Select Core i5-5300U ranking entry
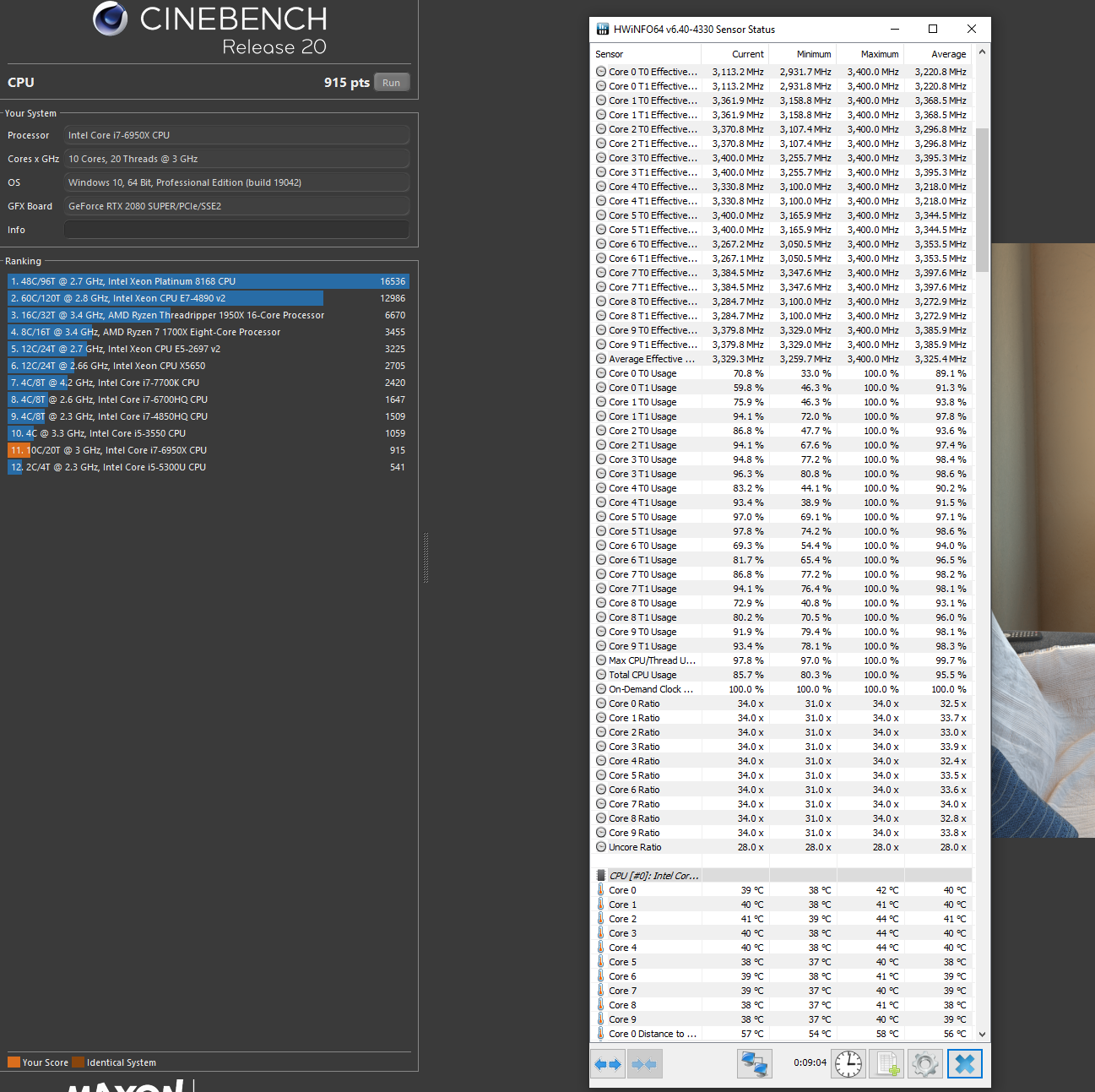 pos(209,467)
